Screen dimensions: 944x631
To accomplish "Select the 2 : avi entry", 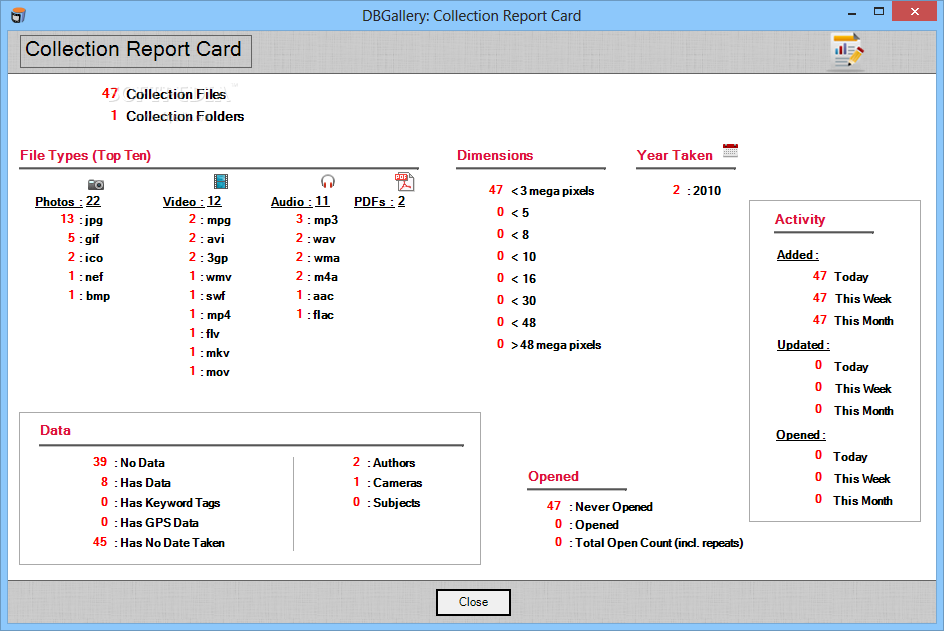I will pyautogui.click(x=206, y=238).
